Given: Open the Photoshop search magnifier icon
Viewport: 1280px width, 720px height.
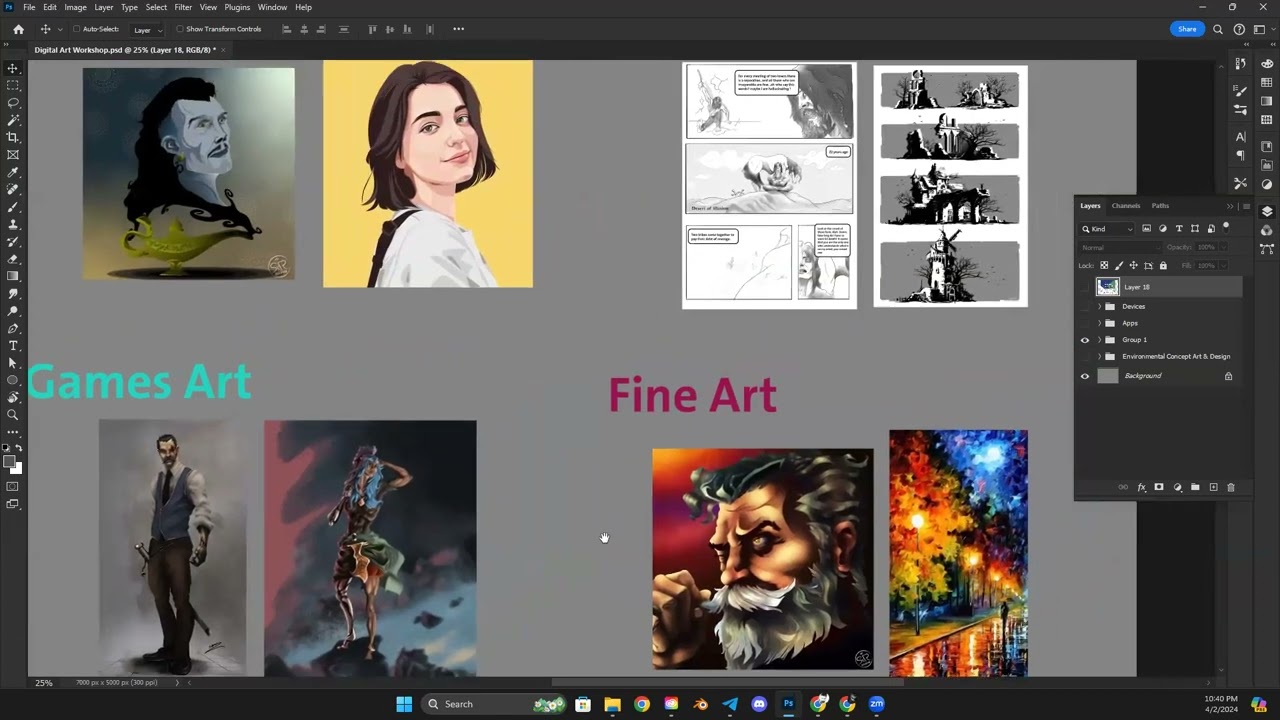Looking at the screenshot, I should [1218, 29].
